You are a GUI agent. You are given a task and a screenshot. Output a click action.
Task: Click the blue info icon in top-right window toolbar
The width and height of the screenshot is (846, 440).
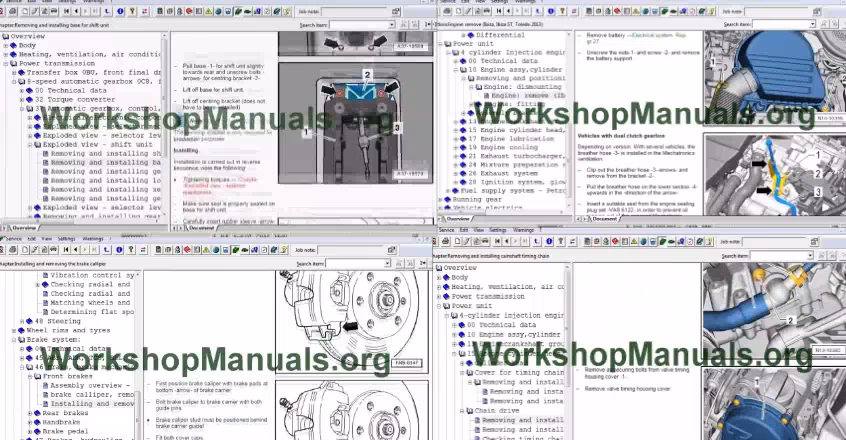click(550, 11)
